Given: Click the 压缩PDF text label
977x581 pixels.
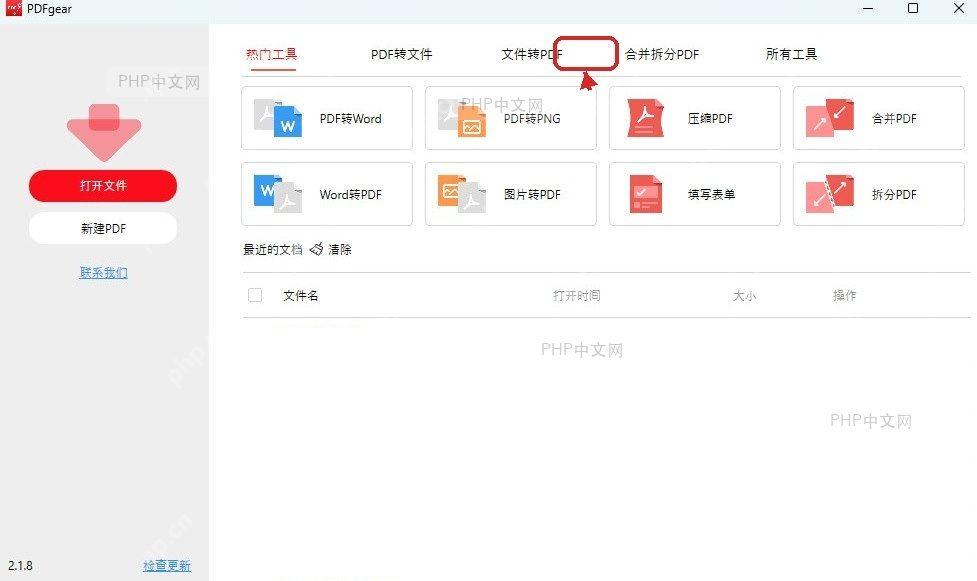Looking at the screenshot, I should point(710,118).
